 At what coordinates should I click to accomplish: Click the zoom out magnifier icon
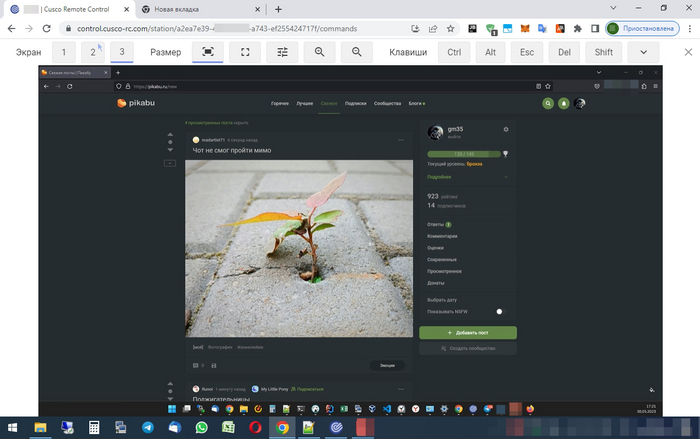click(357, 52)
